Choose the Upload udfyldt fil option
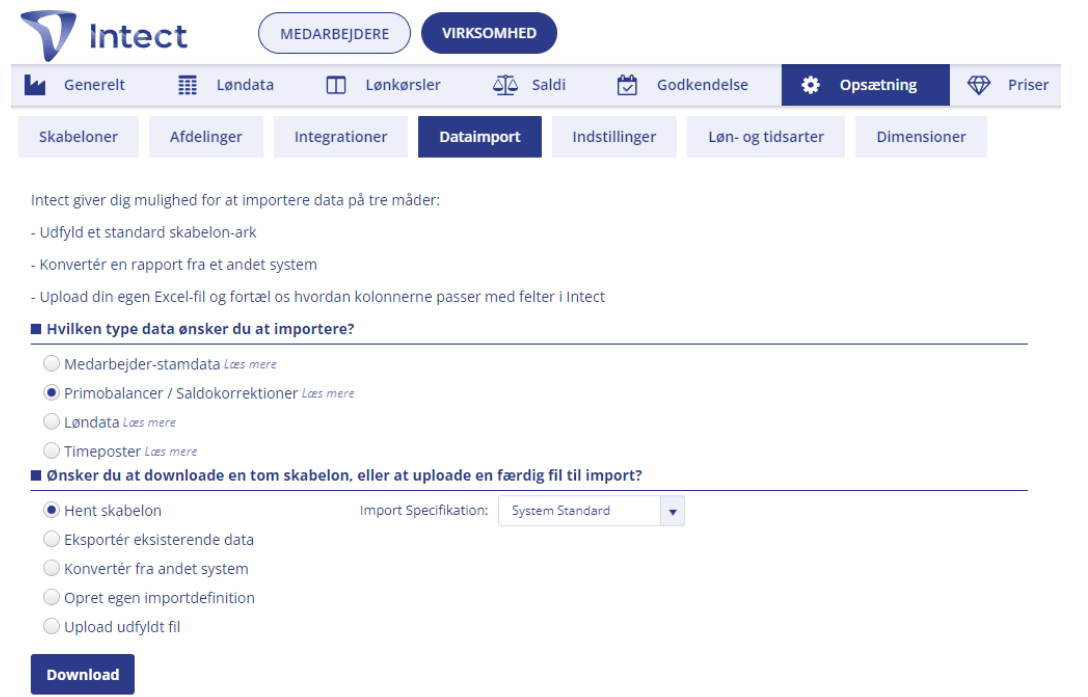Screen dimensions: 1088x697 click(x=51, y=626)
